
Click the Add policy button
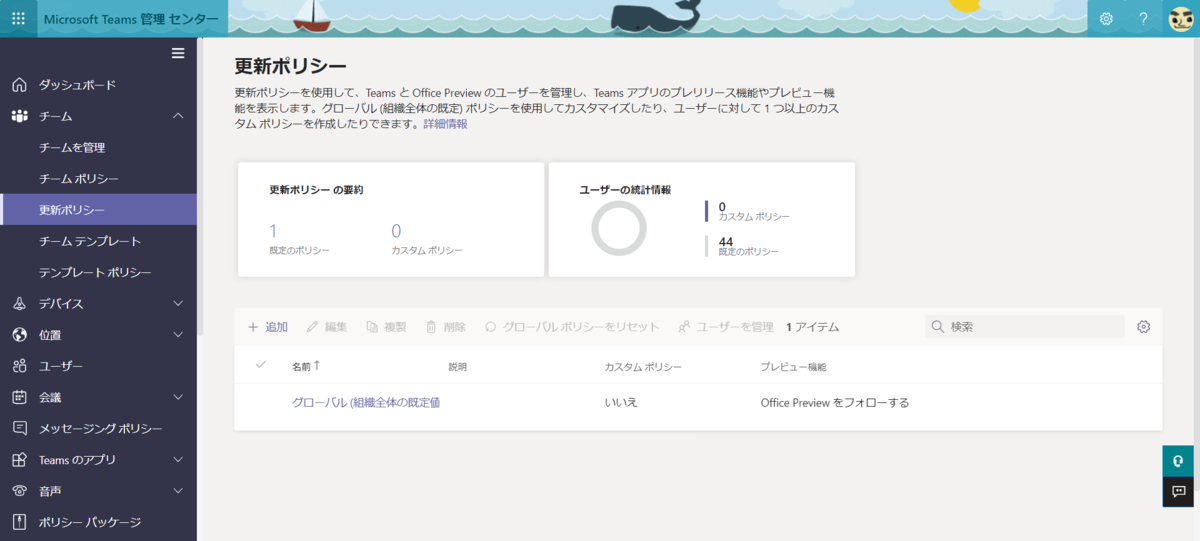[x=268, y=327]
